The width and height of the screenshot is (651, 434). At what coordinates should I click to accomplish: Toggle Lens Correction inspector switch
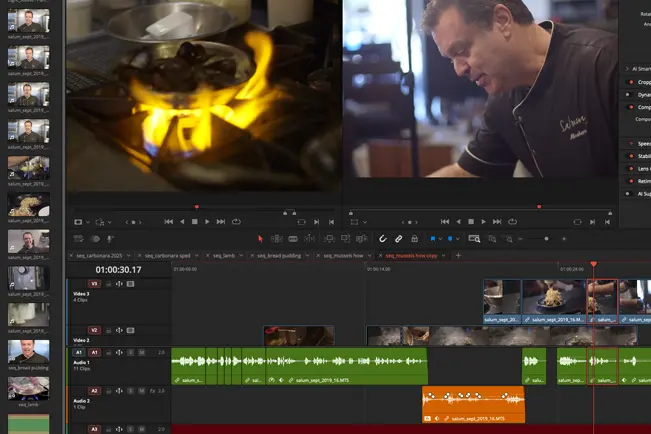click(x=629, y=169)
